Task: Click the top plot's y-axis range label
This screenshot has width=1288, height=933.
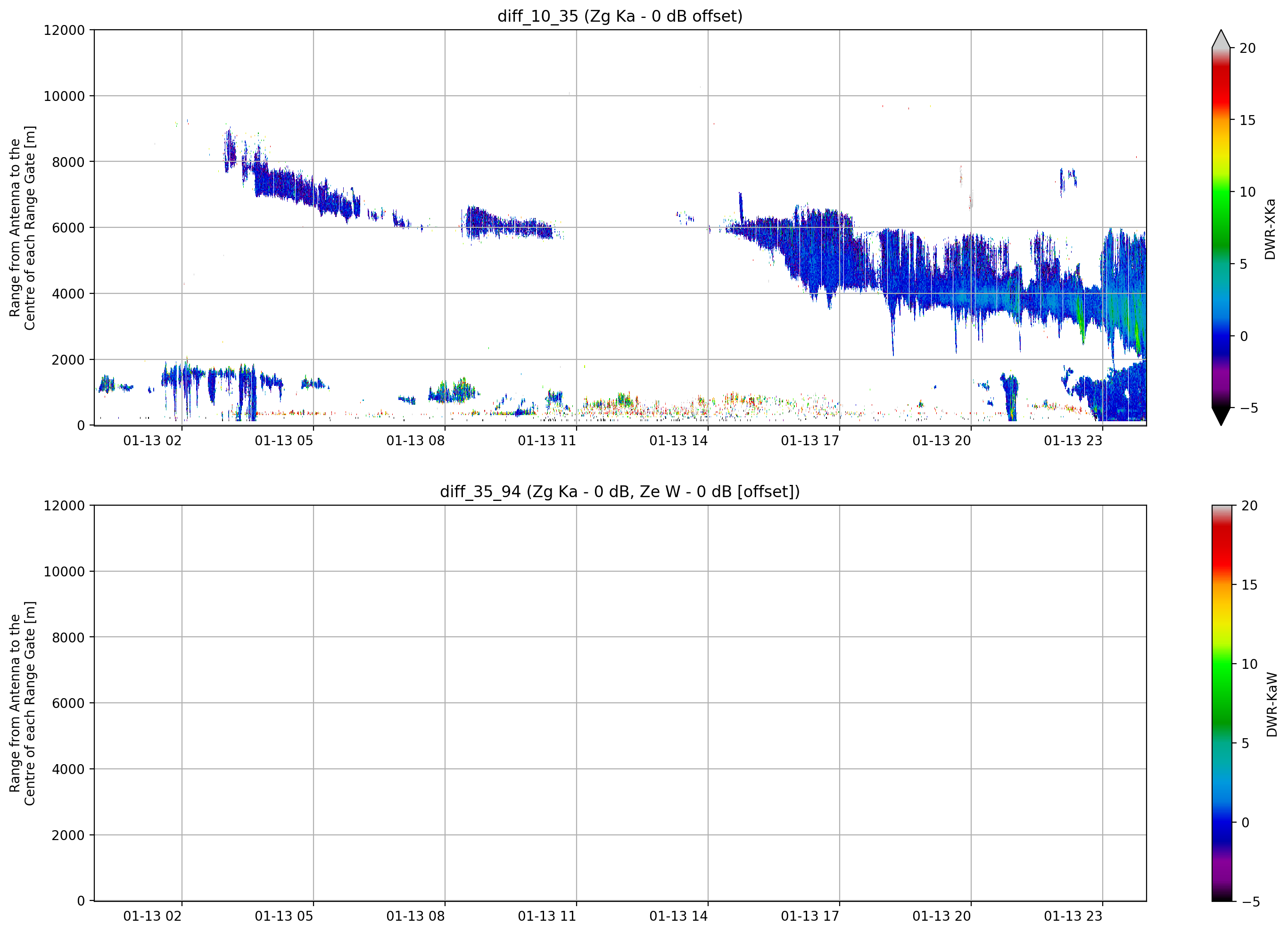Action: tap(22, 228)
